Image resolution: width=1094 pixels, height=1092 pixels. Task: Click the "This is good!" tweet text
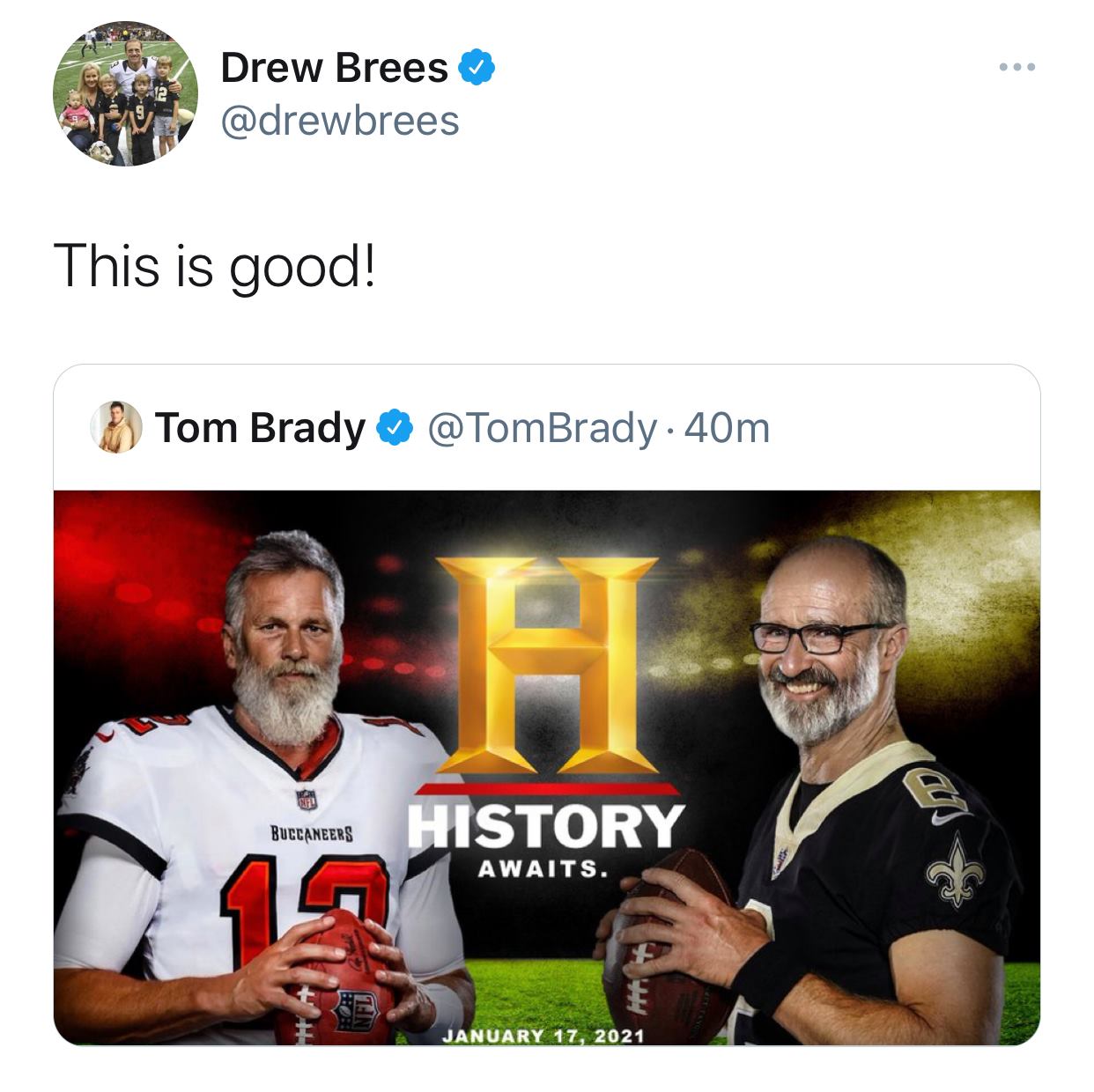tap(215, 267)
